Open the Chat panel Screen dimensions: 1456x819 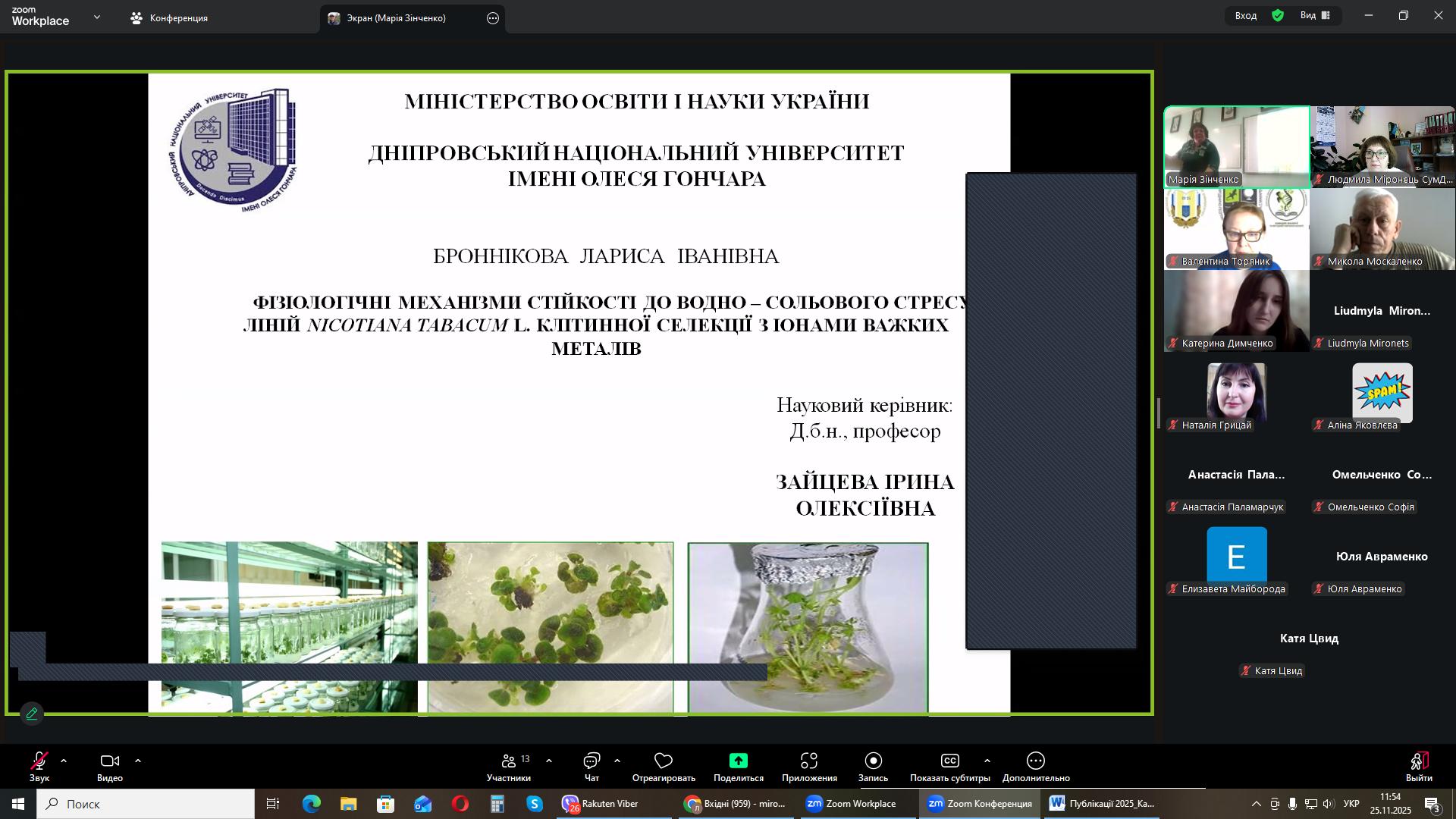(x=591, y=761)
